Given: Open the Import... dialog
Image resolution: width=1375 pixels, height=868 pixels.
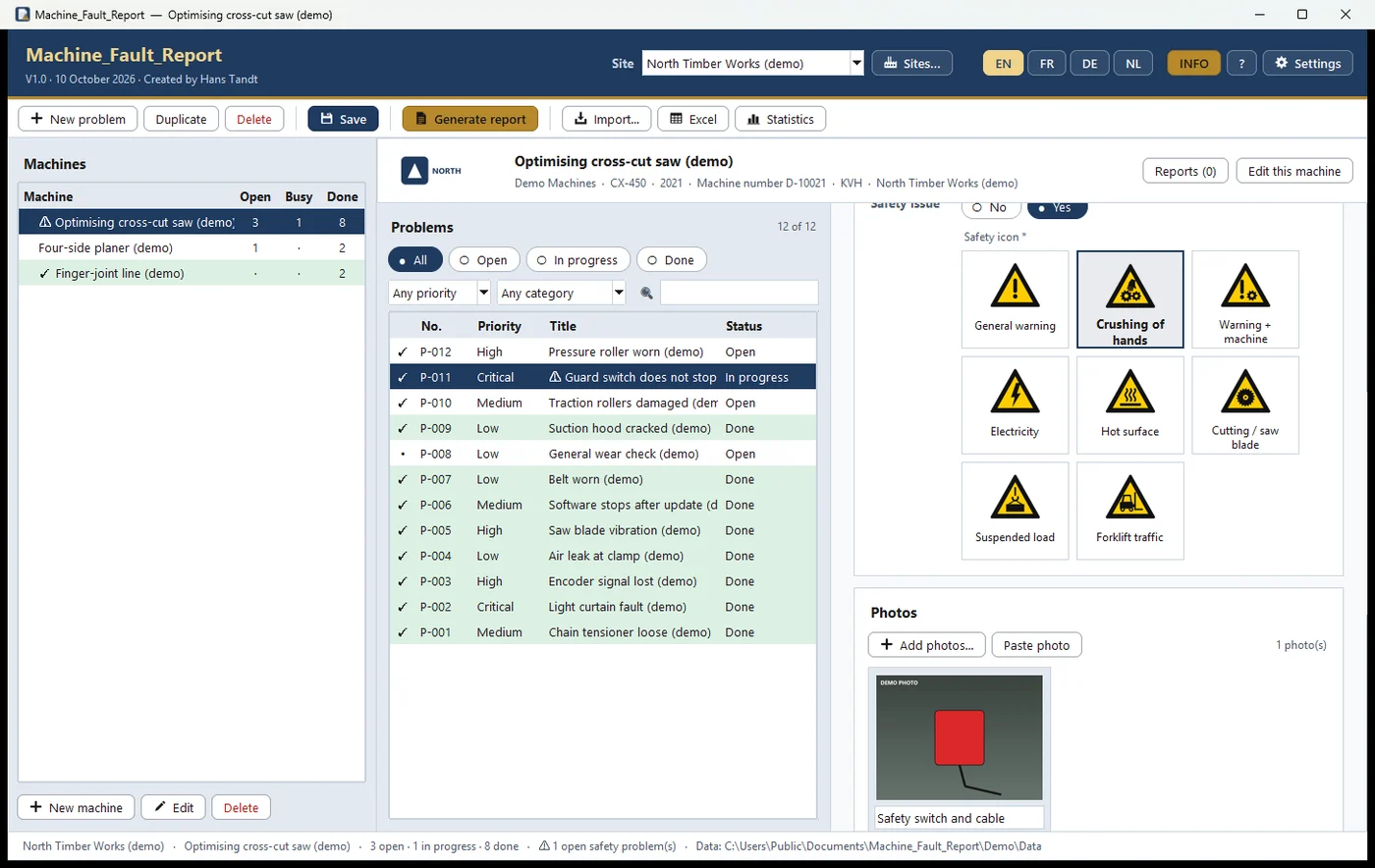Looking at the screenshot, I should tap(606, 119).
